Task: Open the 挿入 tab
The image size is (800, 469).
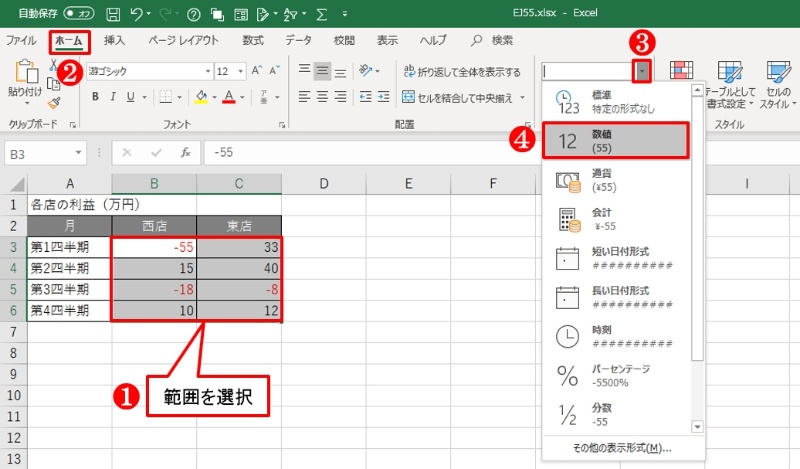Action: point(115,41)
